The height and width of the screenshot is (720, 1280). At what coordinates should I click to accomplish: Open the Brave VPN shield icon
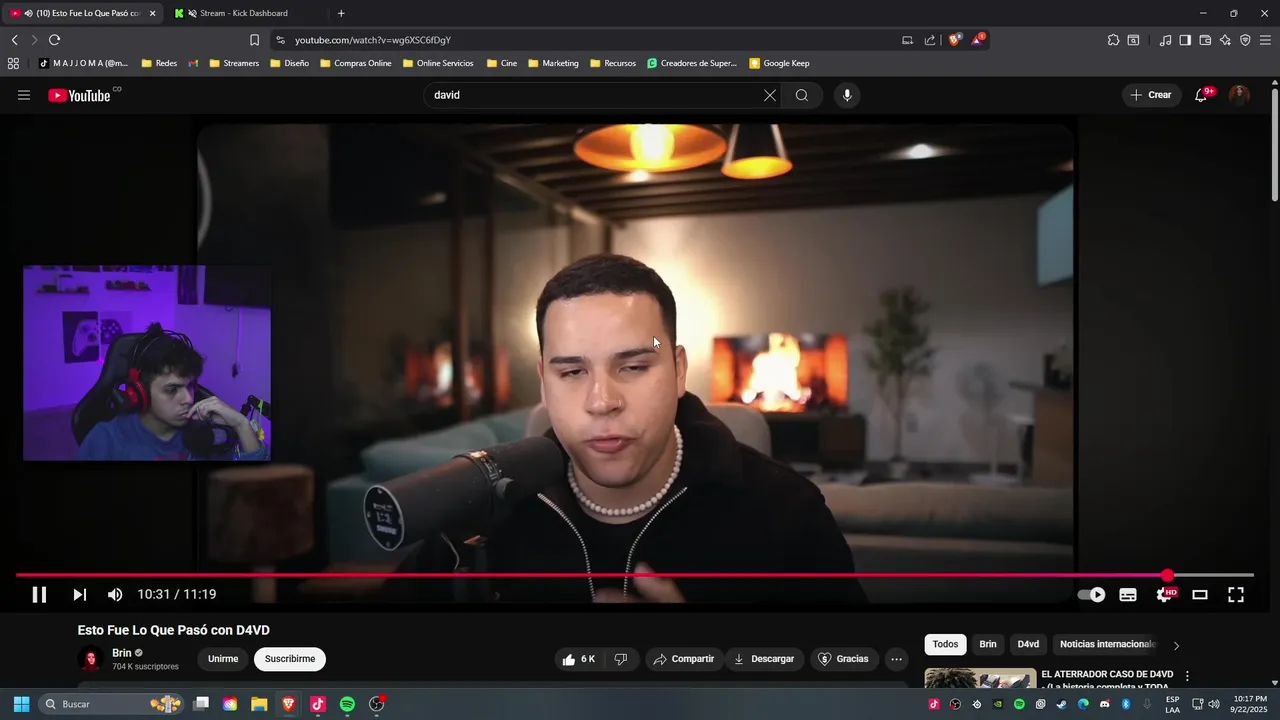[x=1245, y=40]
